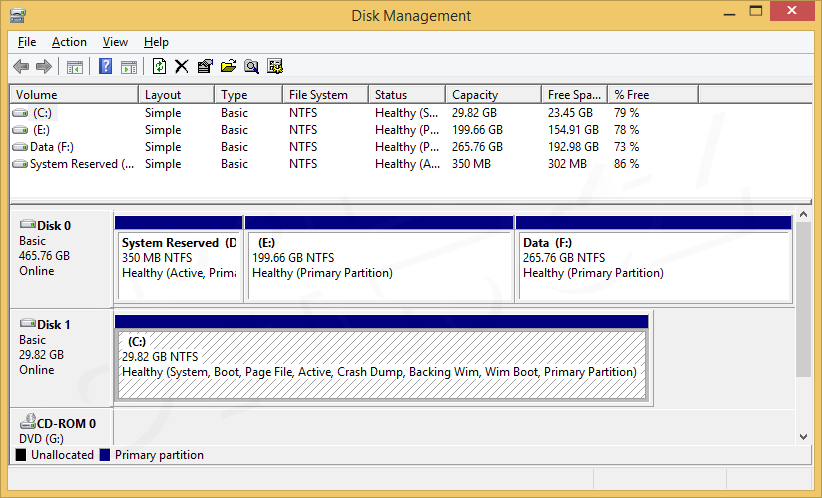Open the File menu
Image resolution: width=822 pixels, height=498 pixels.
27,42
